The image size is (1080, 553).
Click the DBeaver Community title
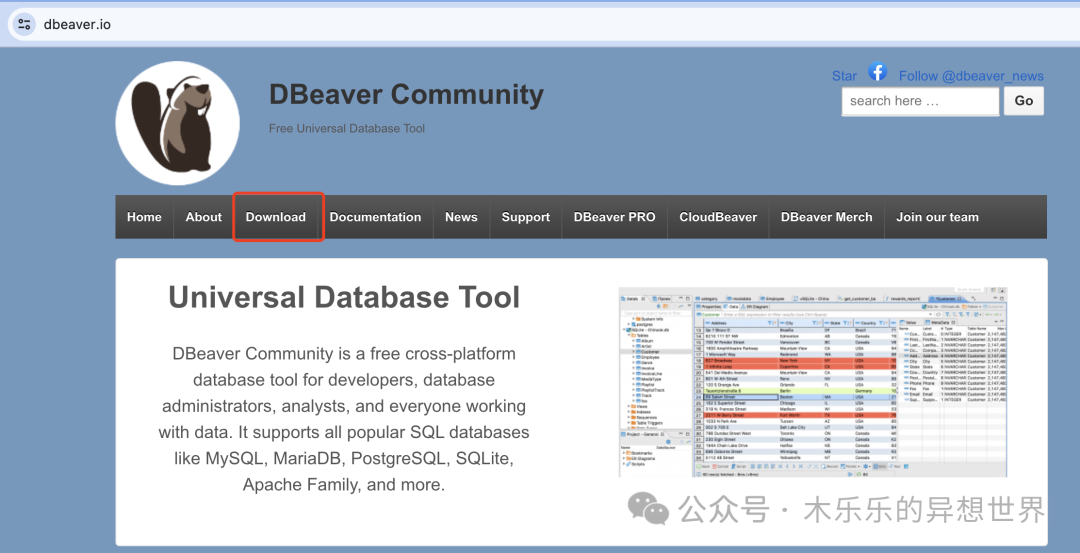(x=406, y=94)
